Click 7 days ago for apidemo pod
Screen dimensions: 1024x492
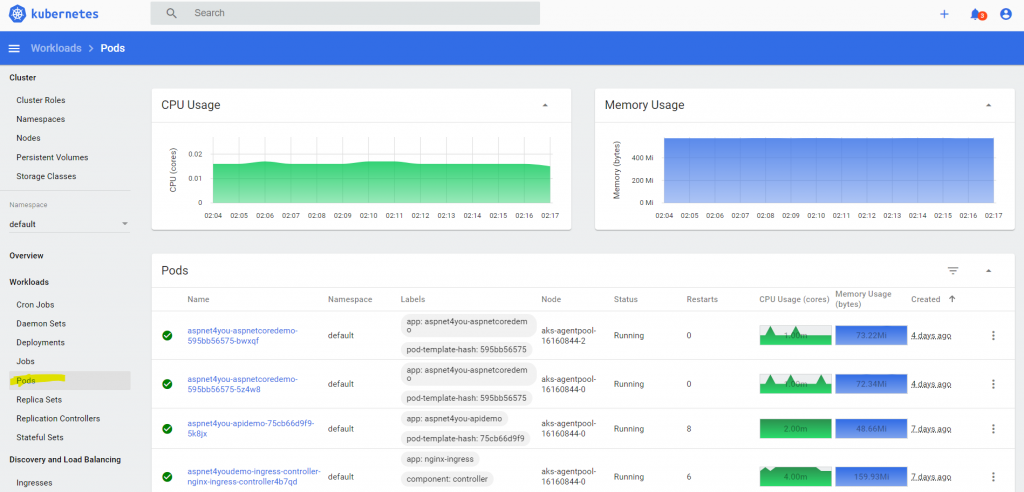[x=931, y=429]
